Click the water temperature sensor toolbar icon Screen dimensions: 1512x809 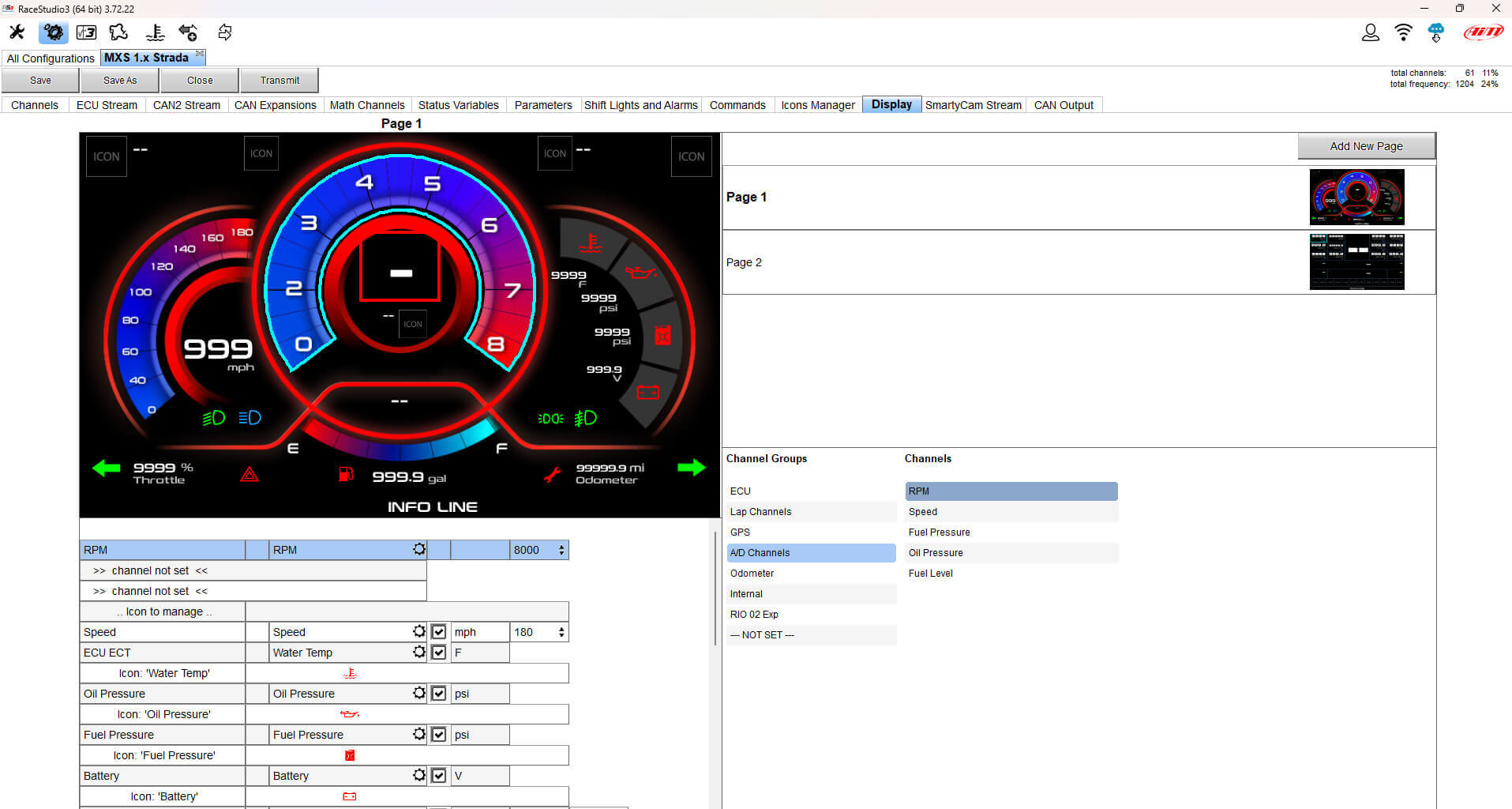(155, 32)
